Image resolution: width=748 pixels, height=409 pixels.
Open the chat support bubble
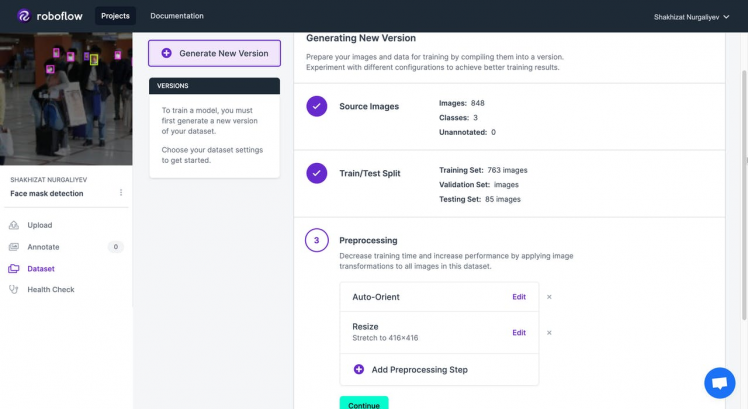(719, 383)
